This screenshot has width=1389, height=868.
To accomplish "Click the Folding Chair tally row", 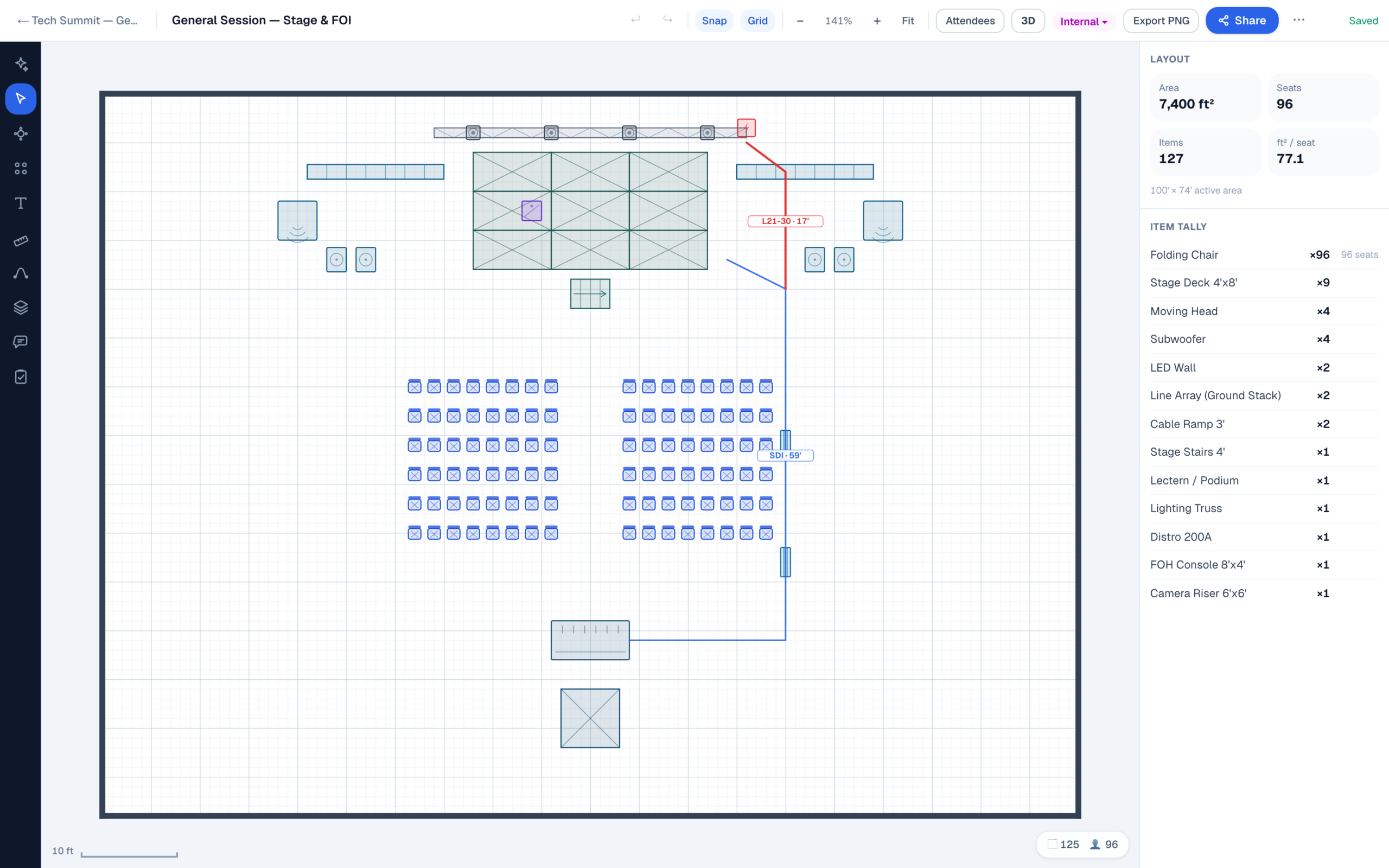I will click(1264, 254).
